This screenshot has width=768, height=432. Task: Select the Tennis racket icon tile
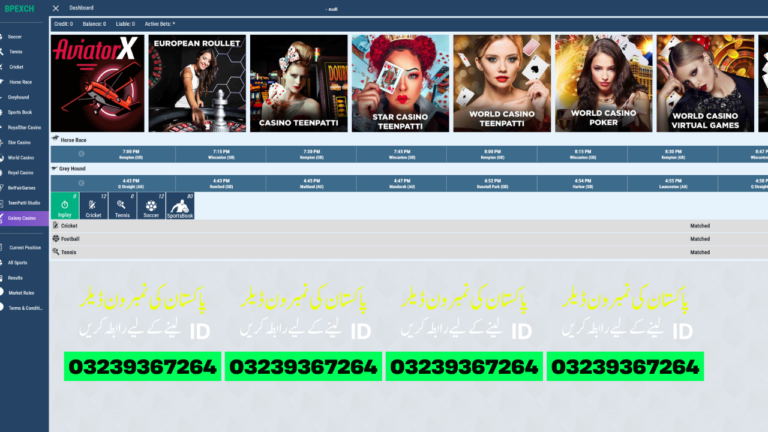tap(122, 206)
